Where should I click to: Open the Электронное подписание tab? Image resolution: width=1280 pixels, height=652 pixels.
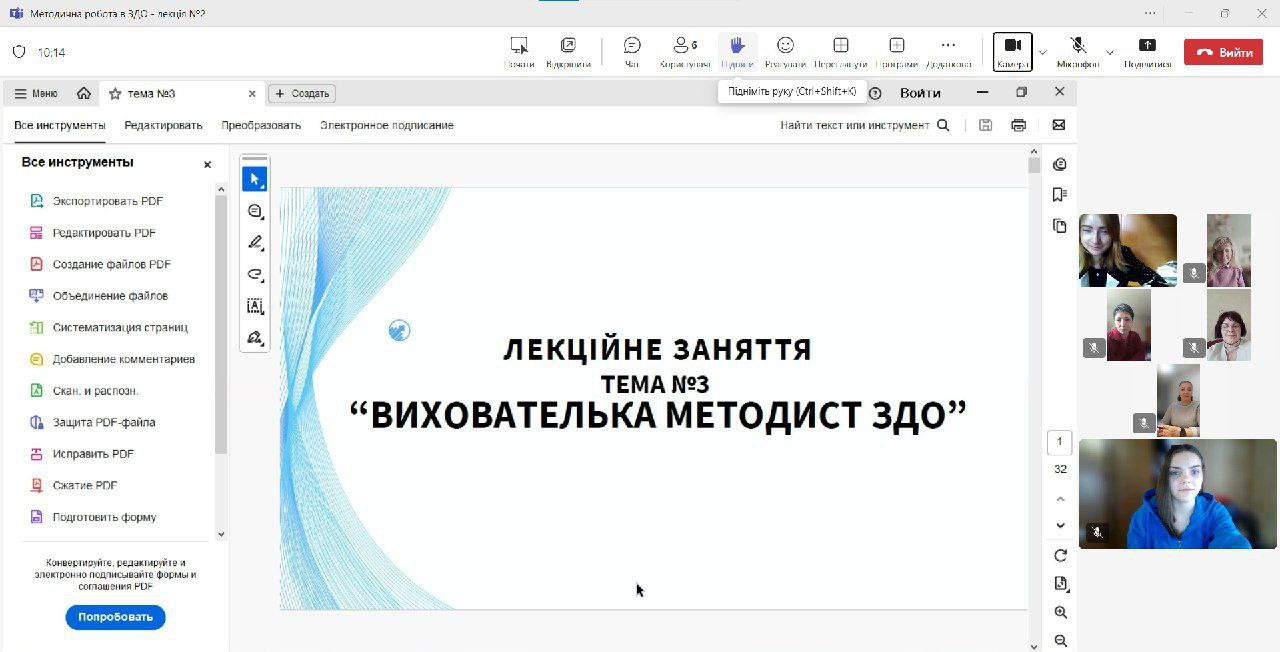[387, 125]
